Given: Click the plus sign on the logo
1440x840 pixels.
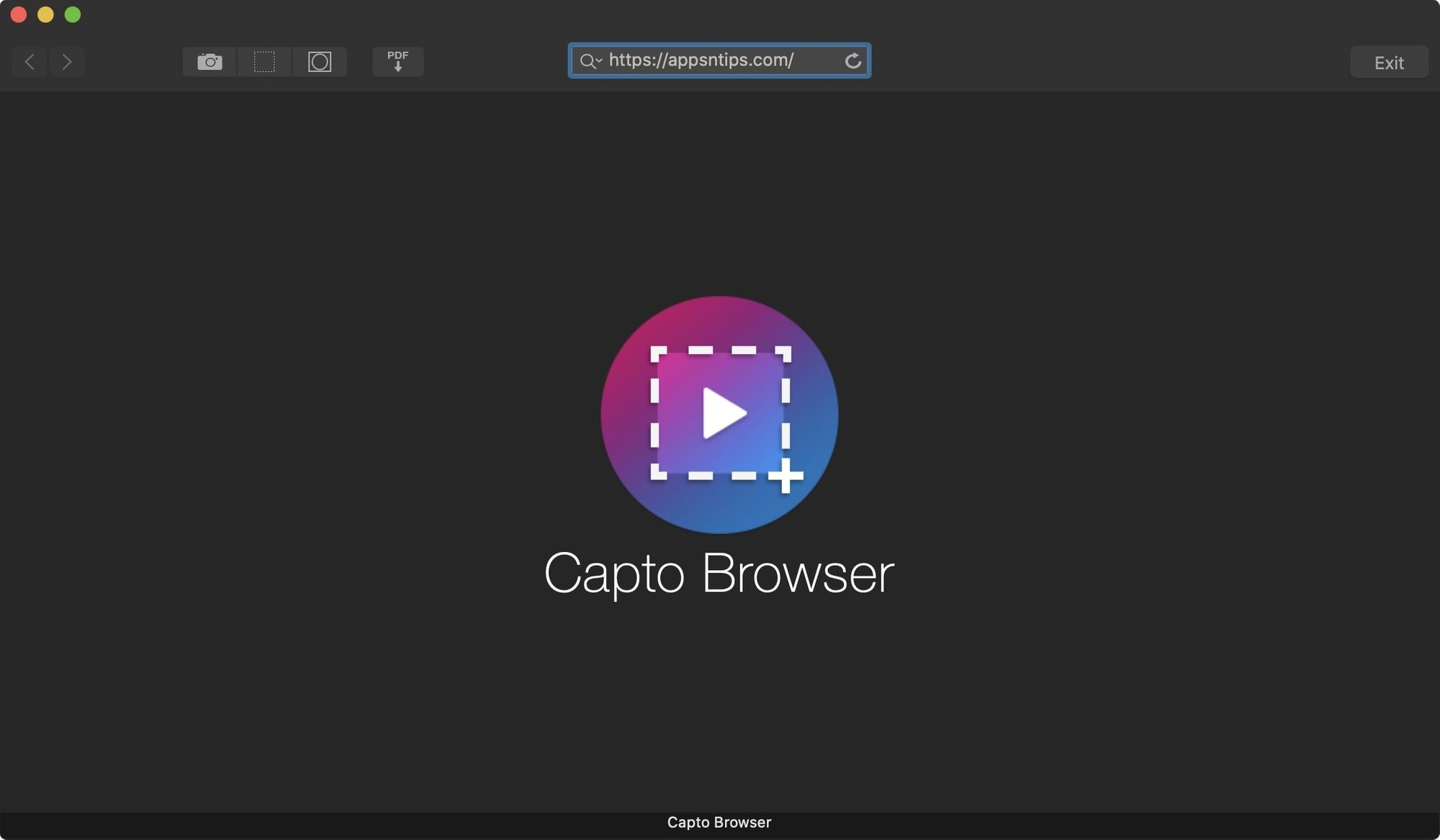Looking at the screenshot, I should coord(786,476).
